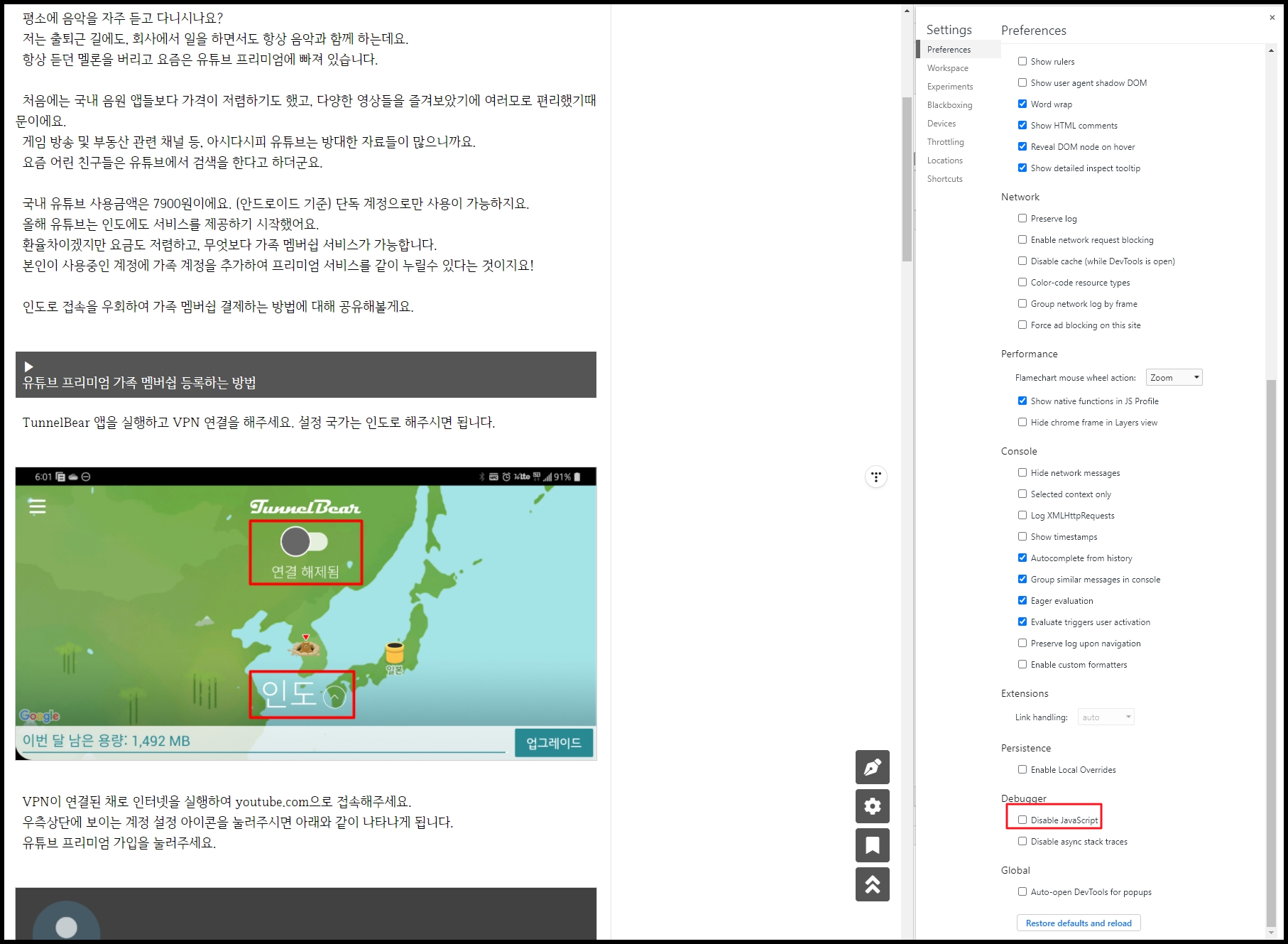Click the 이번 달 남은 용량: 1,492 MB text

107,741
